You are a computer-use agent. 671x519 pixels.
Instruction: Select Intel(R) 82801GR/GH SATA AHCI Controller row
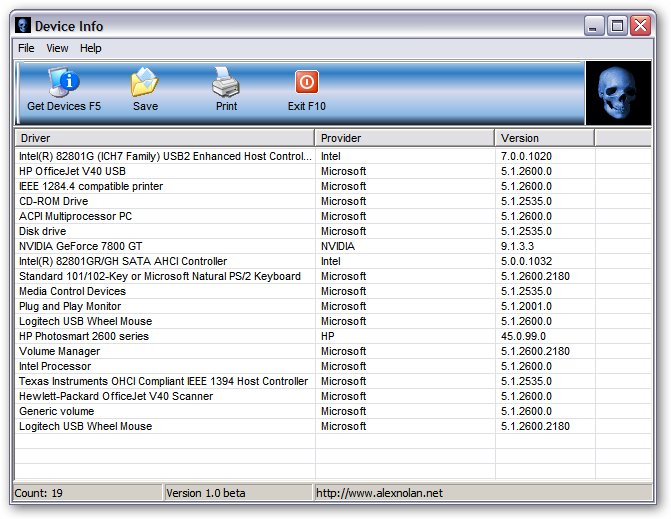coord(333,261)
